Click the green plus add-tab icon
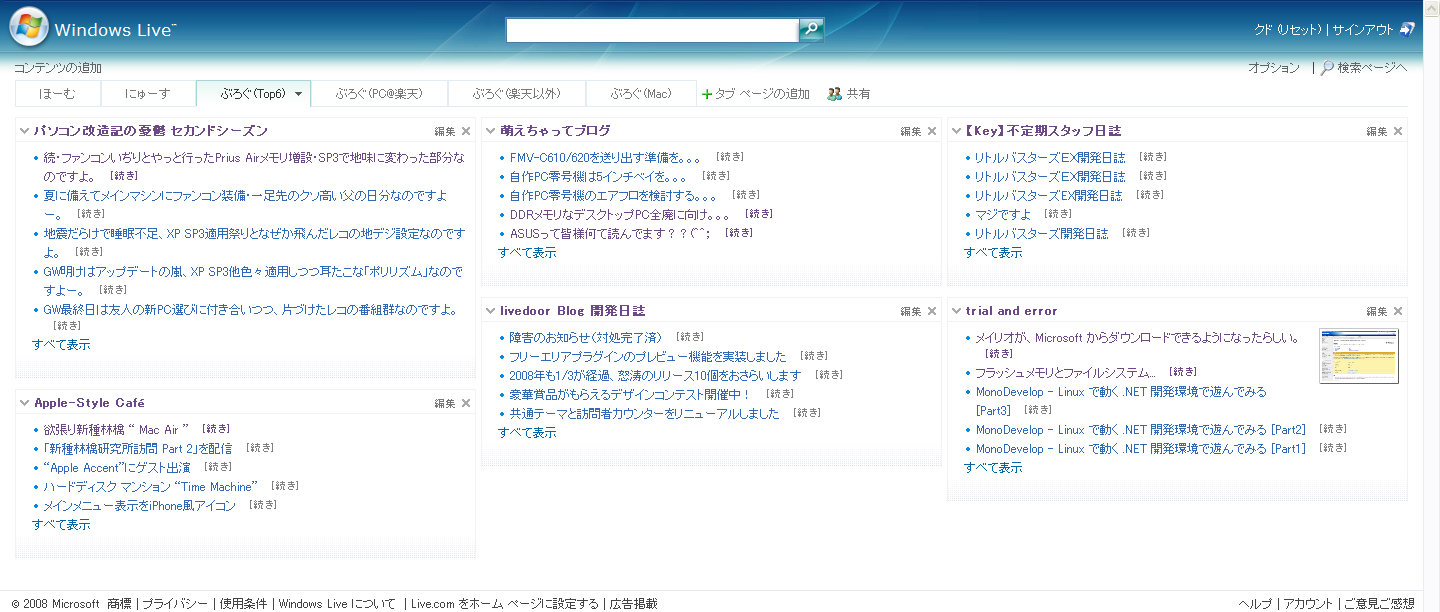 tap(707, 94)
